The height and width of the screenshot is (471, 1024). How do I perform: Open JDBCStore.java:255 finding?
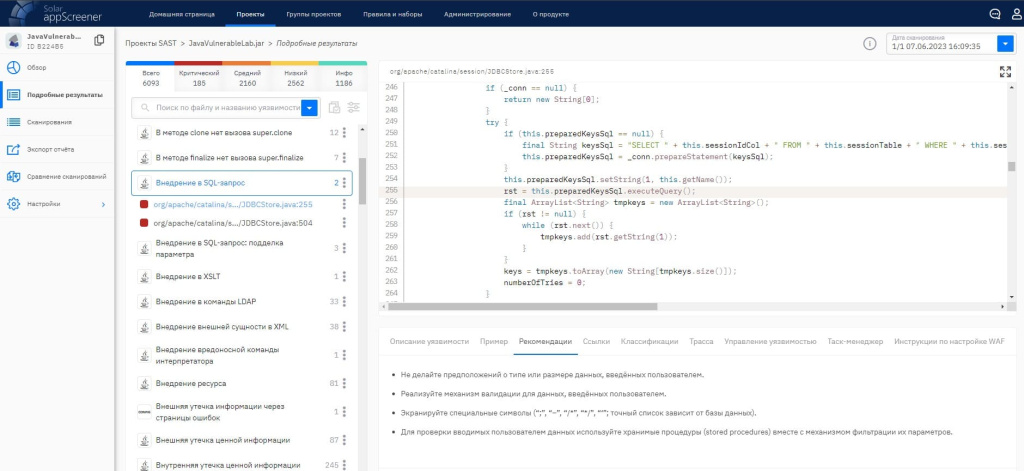click(x=232, y=204)
